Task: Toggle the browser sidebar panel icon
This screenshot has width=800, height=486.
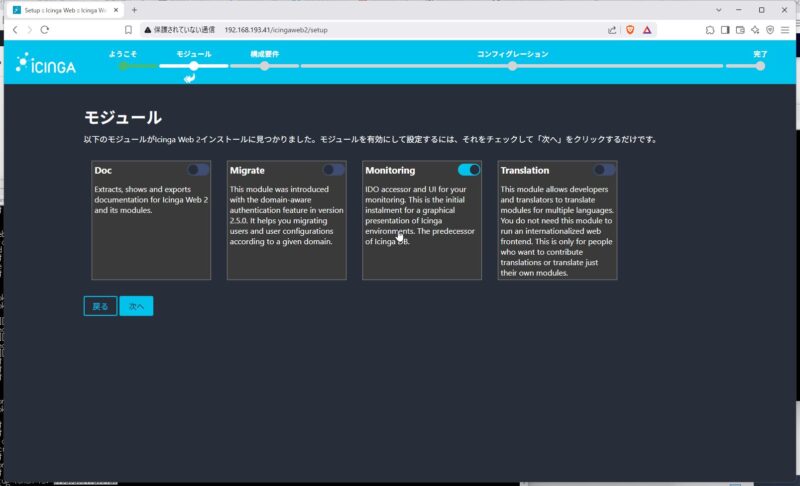Action: click(x=725, y=30)
